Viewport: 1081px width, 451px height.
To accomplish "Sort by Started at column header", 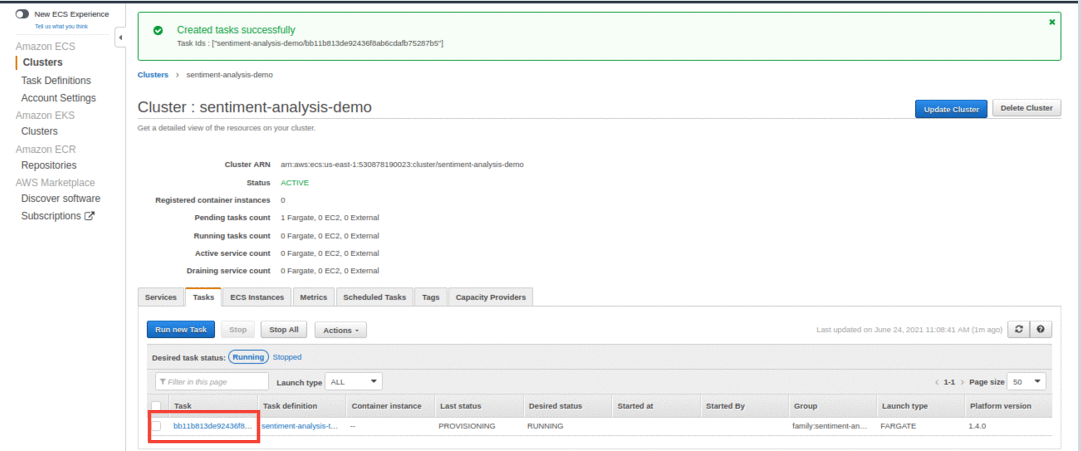I will coord(635,406).
